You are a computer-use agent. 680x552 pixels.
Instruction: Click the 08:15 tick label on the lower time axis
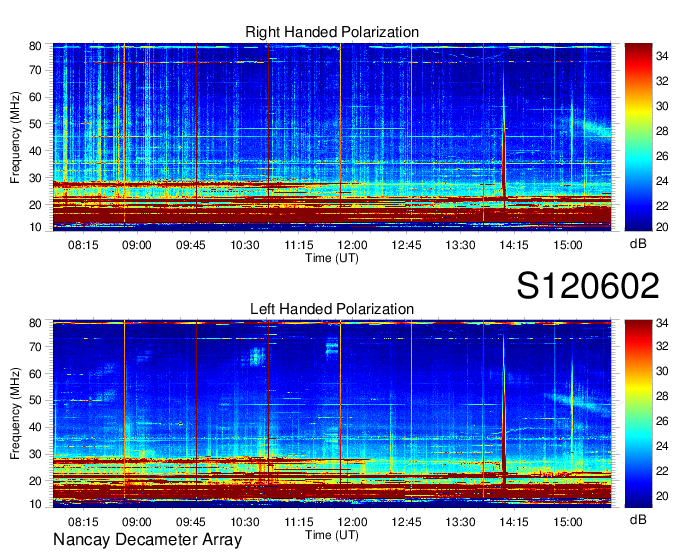[83, 522]
